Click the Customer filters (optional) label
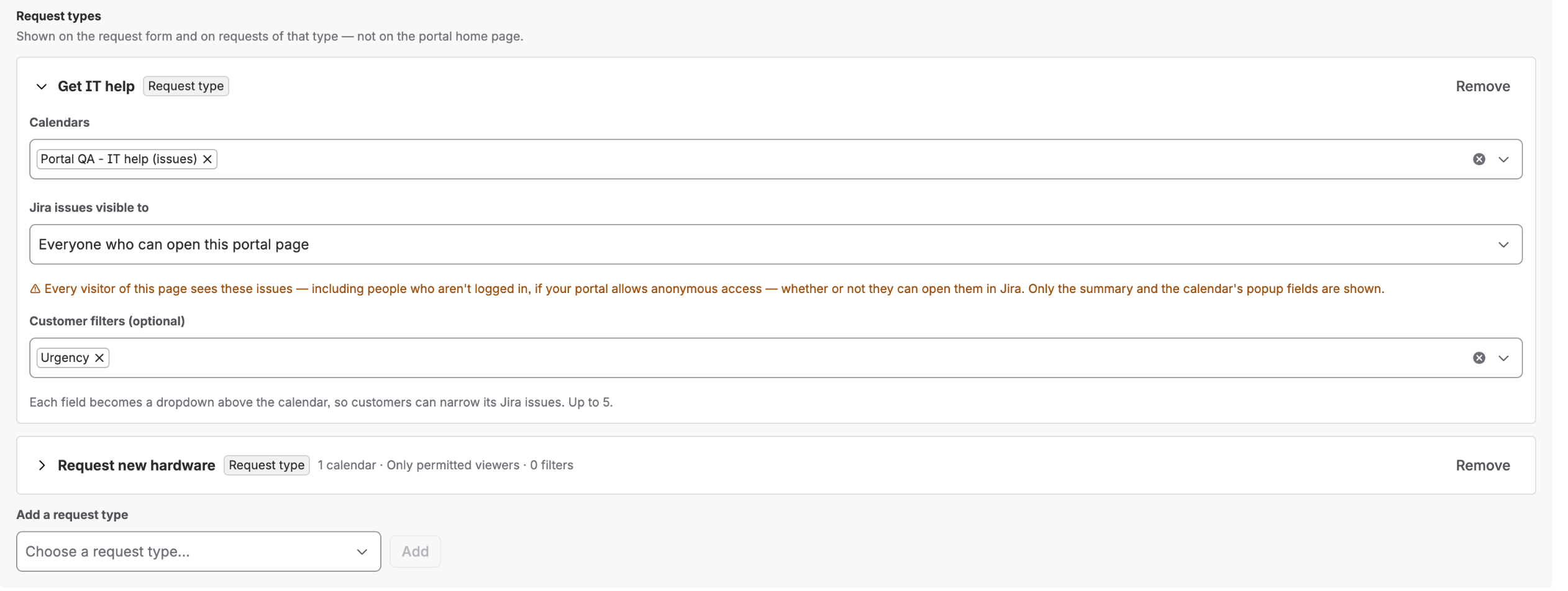Viewport: 1568px width, 591px height. [107, 322]
